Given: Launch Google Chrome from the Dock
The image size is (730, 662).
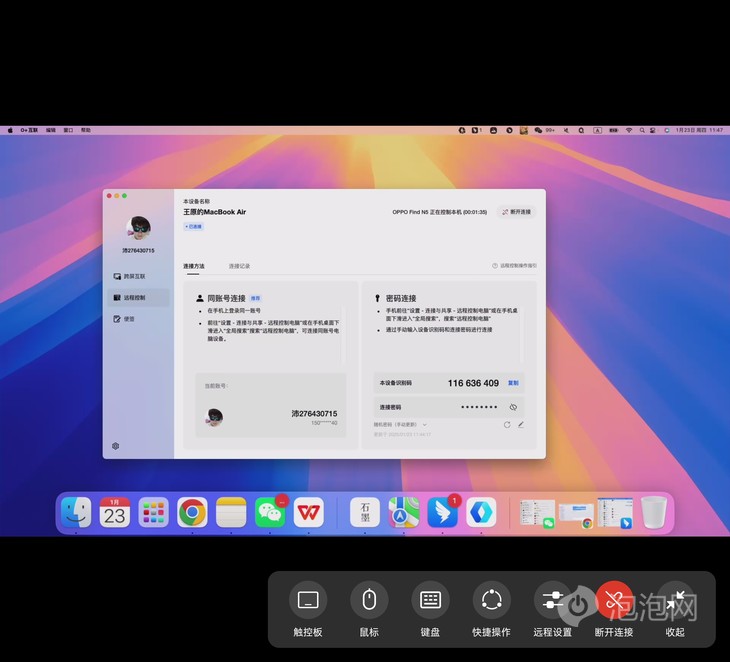Looking at the screenshot, I should coord(192,512).
